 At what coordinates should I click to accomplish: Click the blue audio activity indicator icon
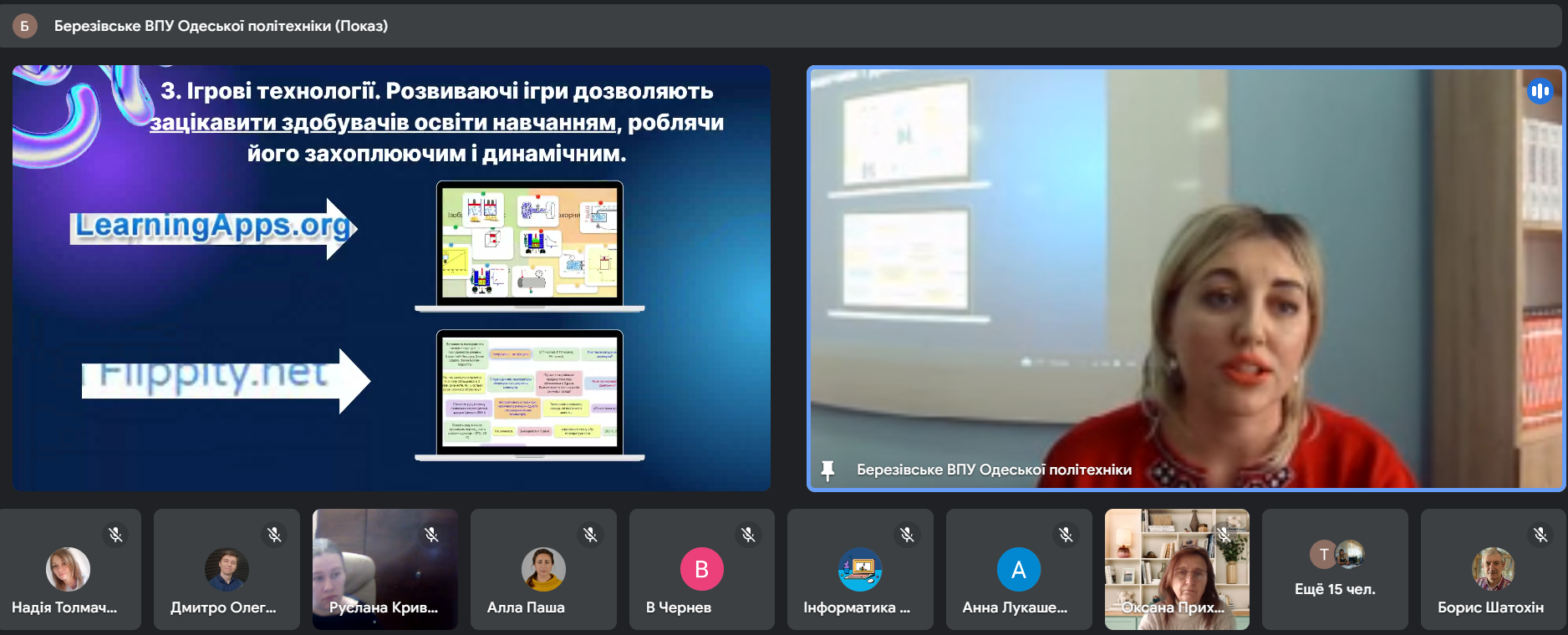(x=1540, y=91)
